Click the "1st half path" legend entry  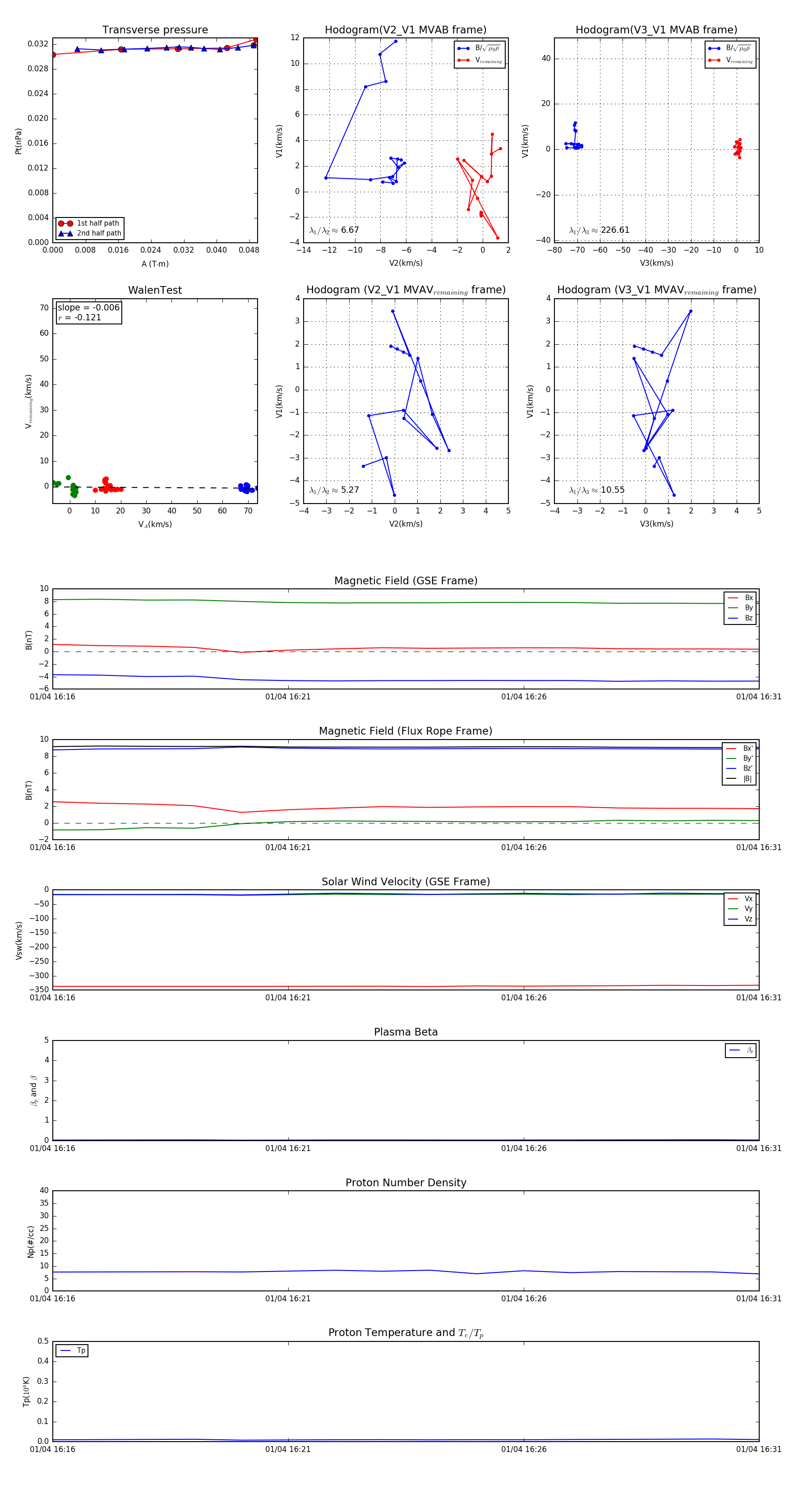(x=90, y=223)
